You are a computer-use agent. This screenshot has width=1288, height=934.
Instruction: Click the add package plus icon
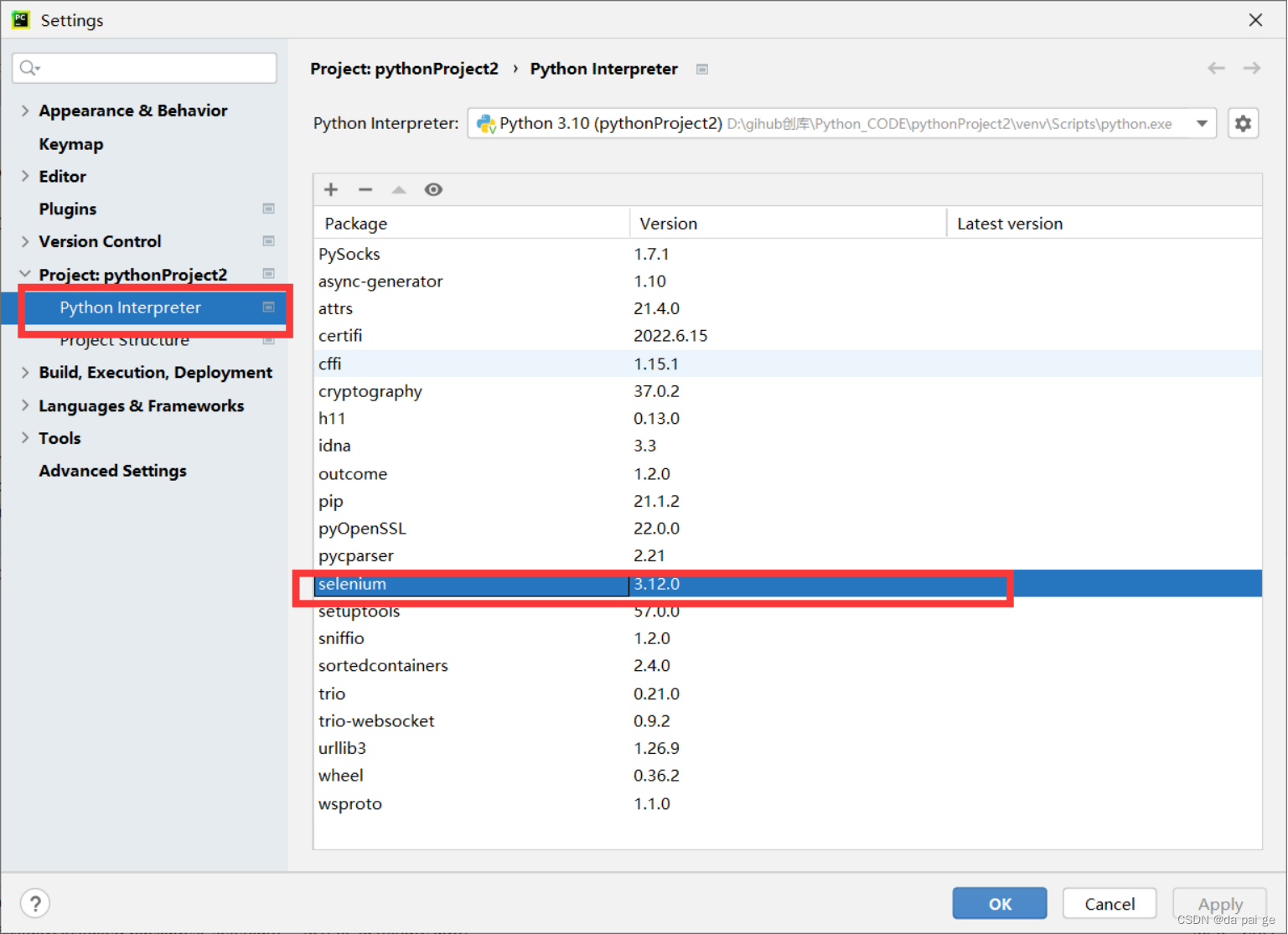331,189
